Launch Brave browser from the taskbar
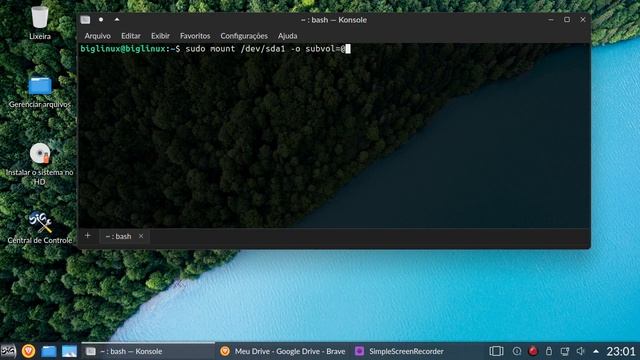Image resolution: width=640 pixels, height=360 pixels. [x=28, y=351]
